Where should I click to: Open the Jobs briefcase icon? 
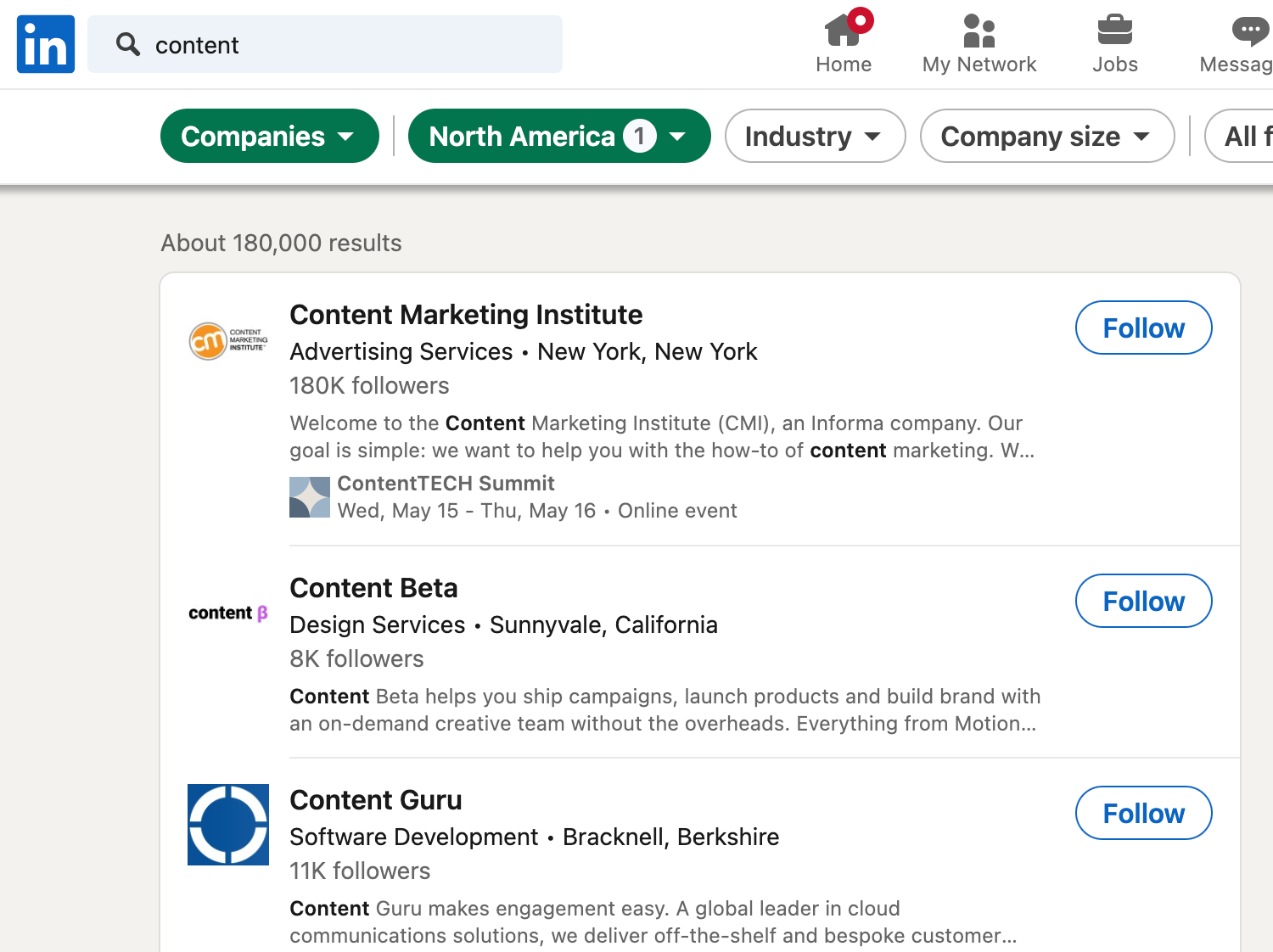(x=1115, y=30)
